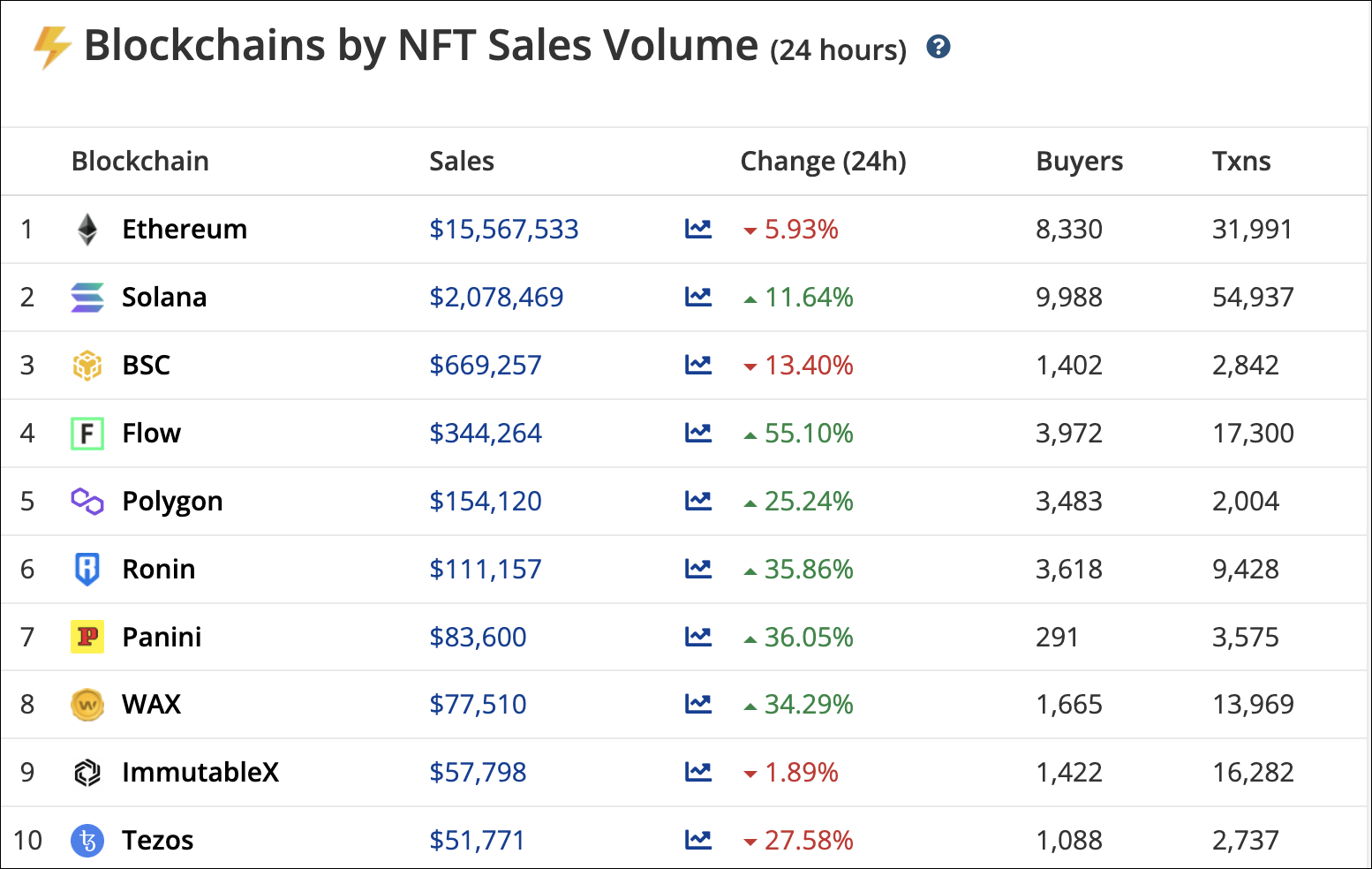
Task: Click the Ethereum diamond logo
Action: [x=87, y=230]
